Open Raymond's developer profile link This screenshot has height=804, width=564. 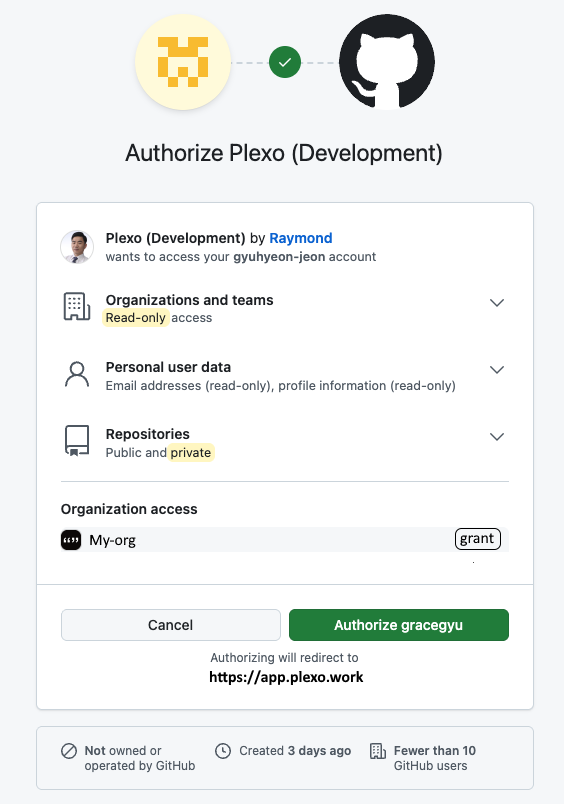[300, 238]
